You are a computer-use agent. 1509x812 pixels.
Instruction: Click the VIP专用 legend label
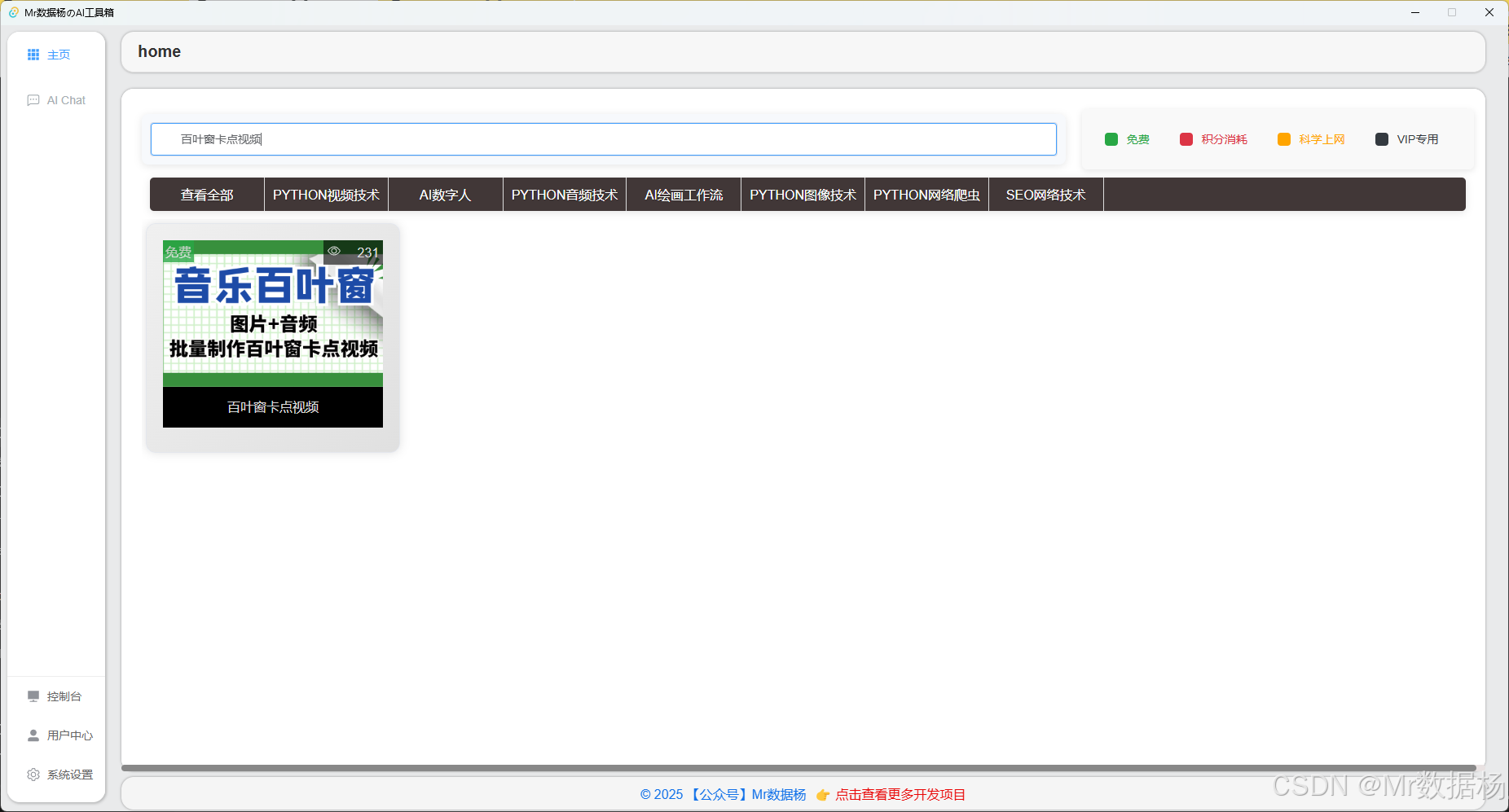point(1418,139)
